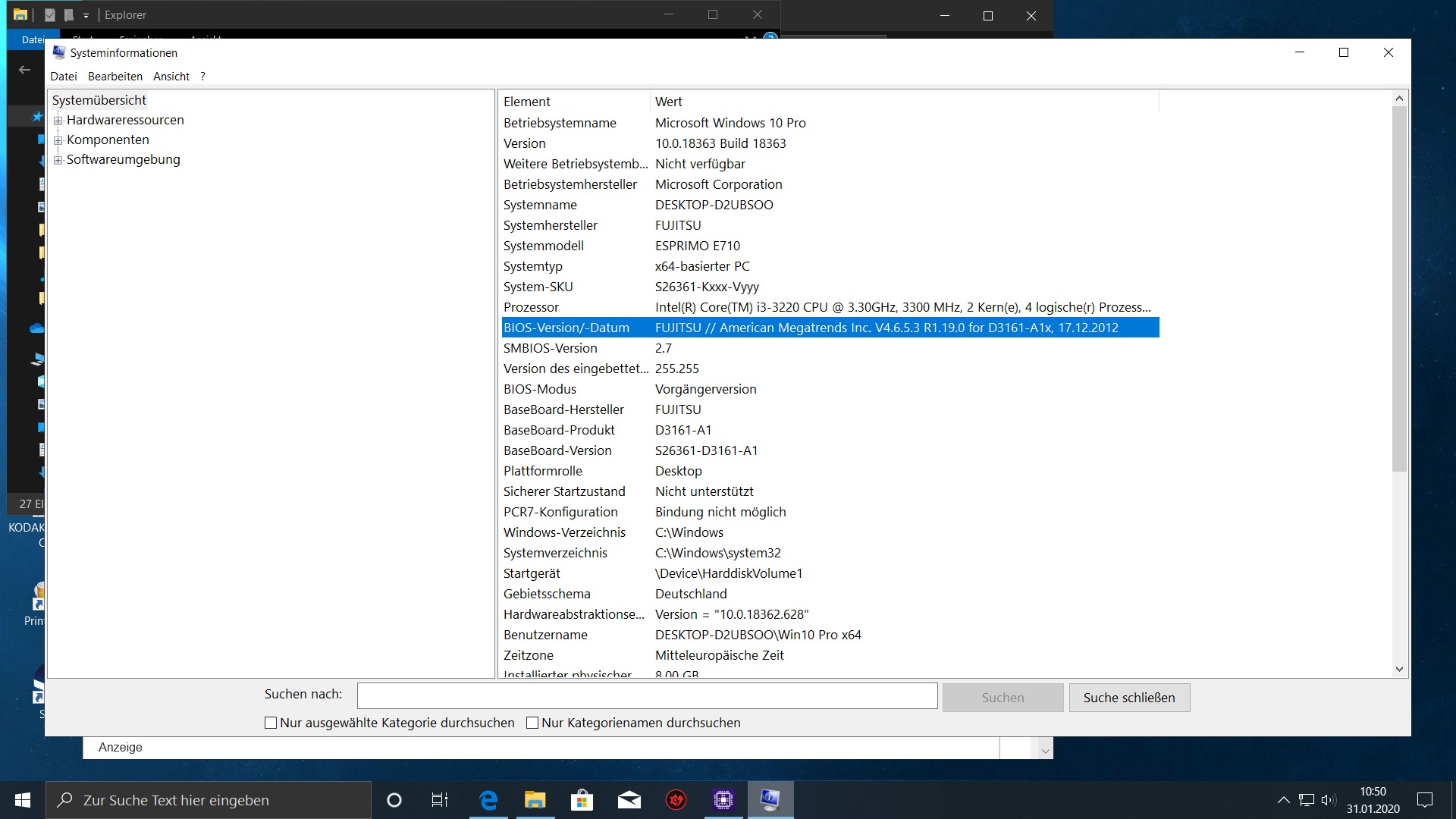1456x819 pixels.
Task: Select the Systemübersicht tree item
Action: pos(99,100)
